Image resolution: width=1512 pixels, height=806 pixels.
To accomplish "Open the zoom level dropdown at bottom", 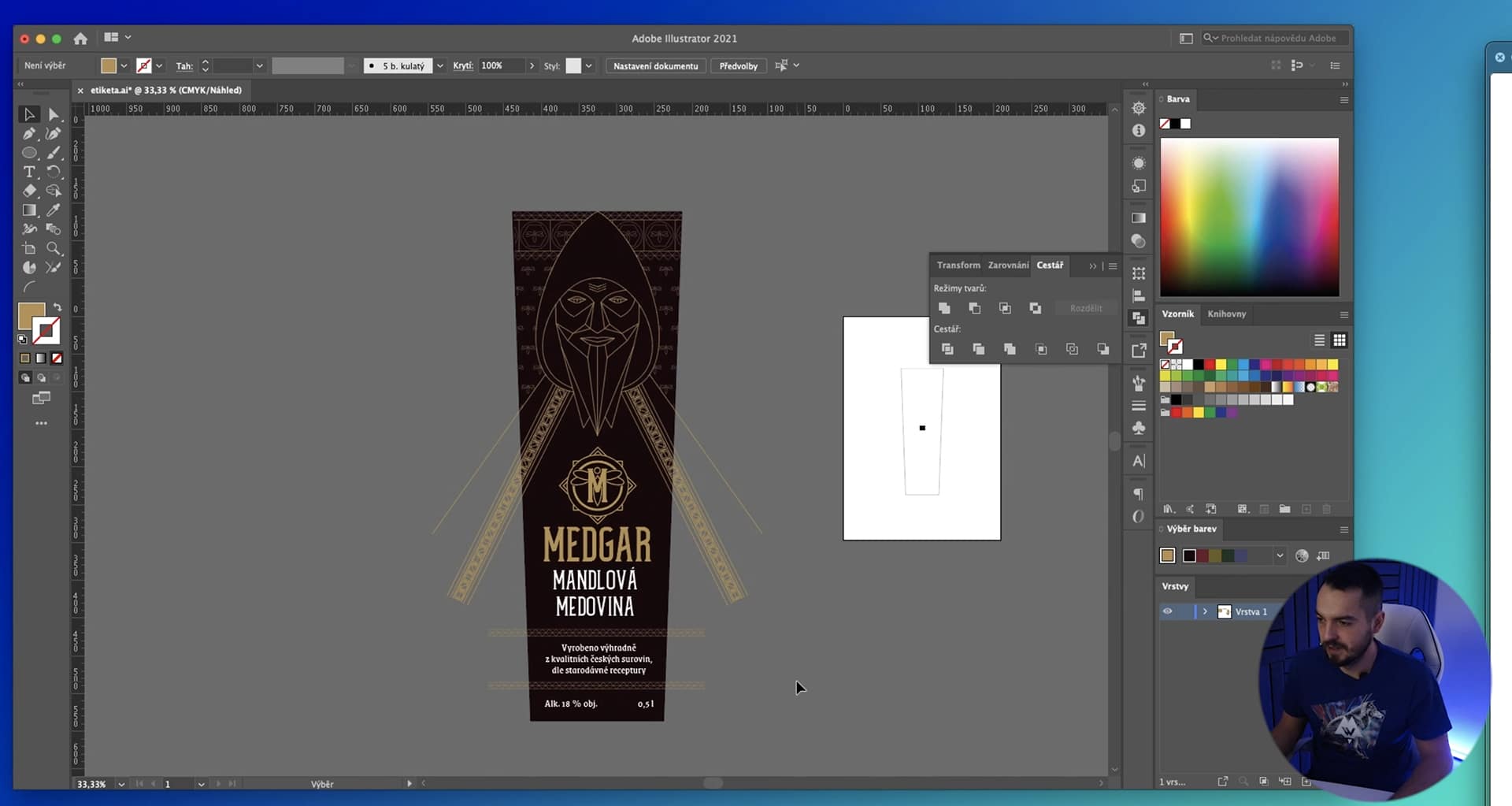I will tap(121, 784).
